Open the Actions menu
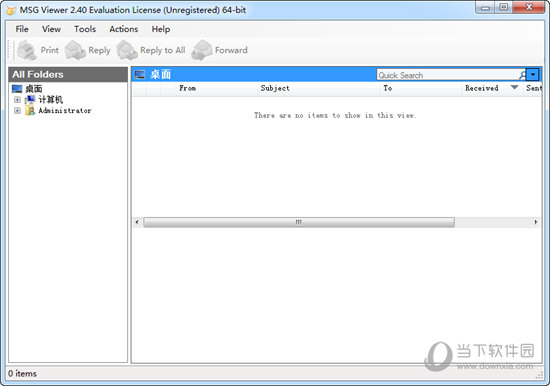Image resolution: width=550 pixels, height=386 pixels. (x=123, y=29)
